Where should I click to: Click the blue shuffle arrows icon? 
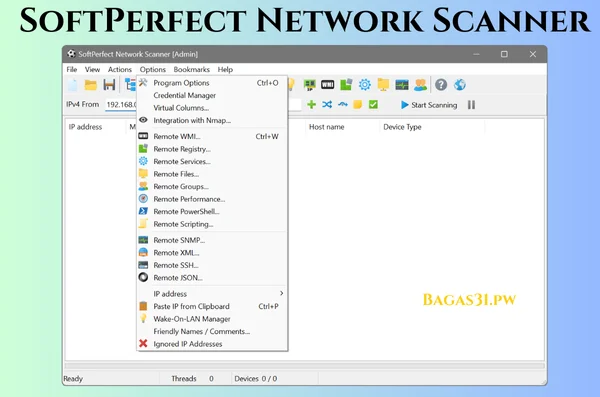327,105
